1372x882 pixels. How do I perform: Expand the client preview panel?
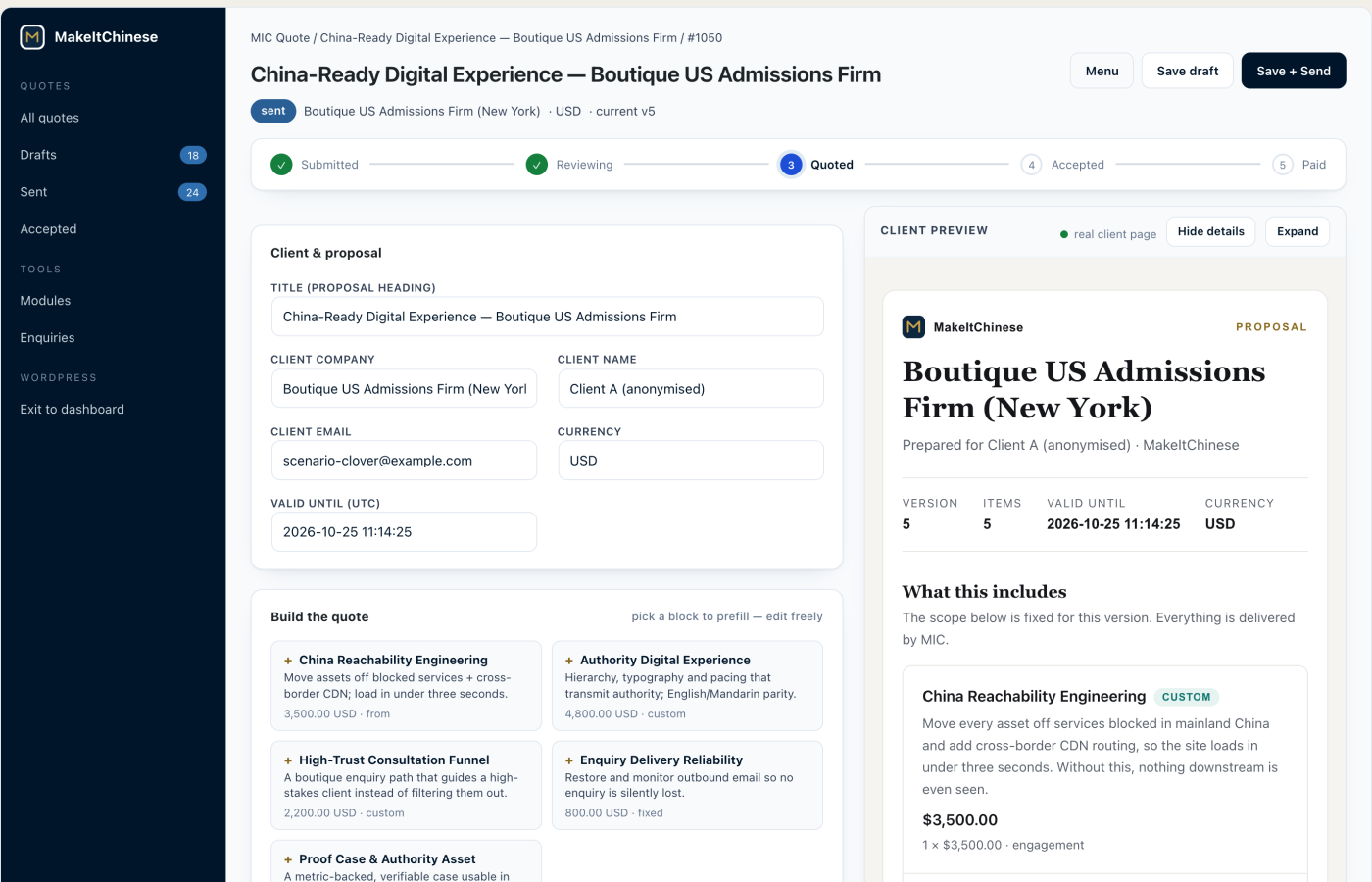tap(1298, 231)
